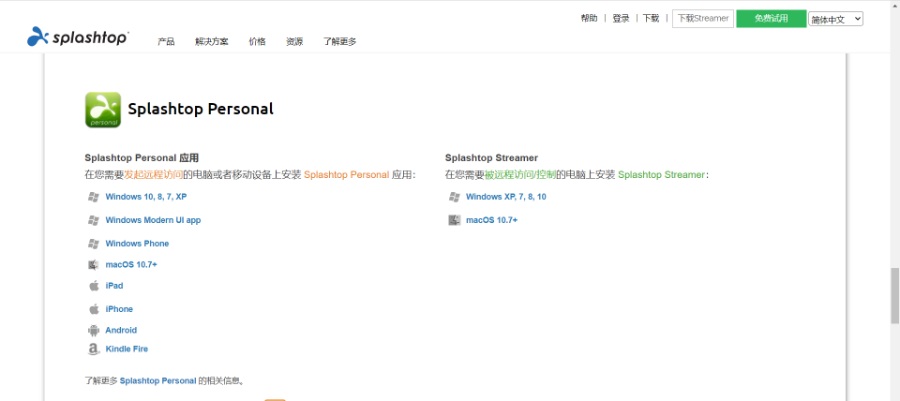Open the 解决方案 menu
The height and width of the screenshot is (401, 900).
pos(212,41)
